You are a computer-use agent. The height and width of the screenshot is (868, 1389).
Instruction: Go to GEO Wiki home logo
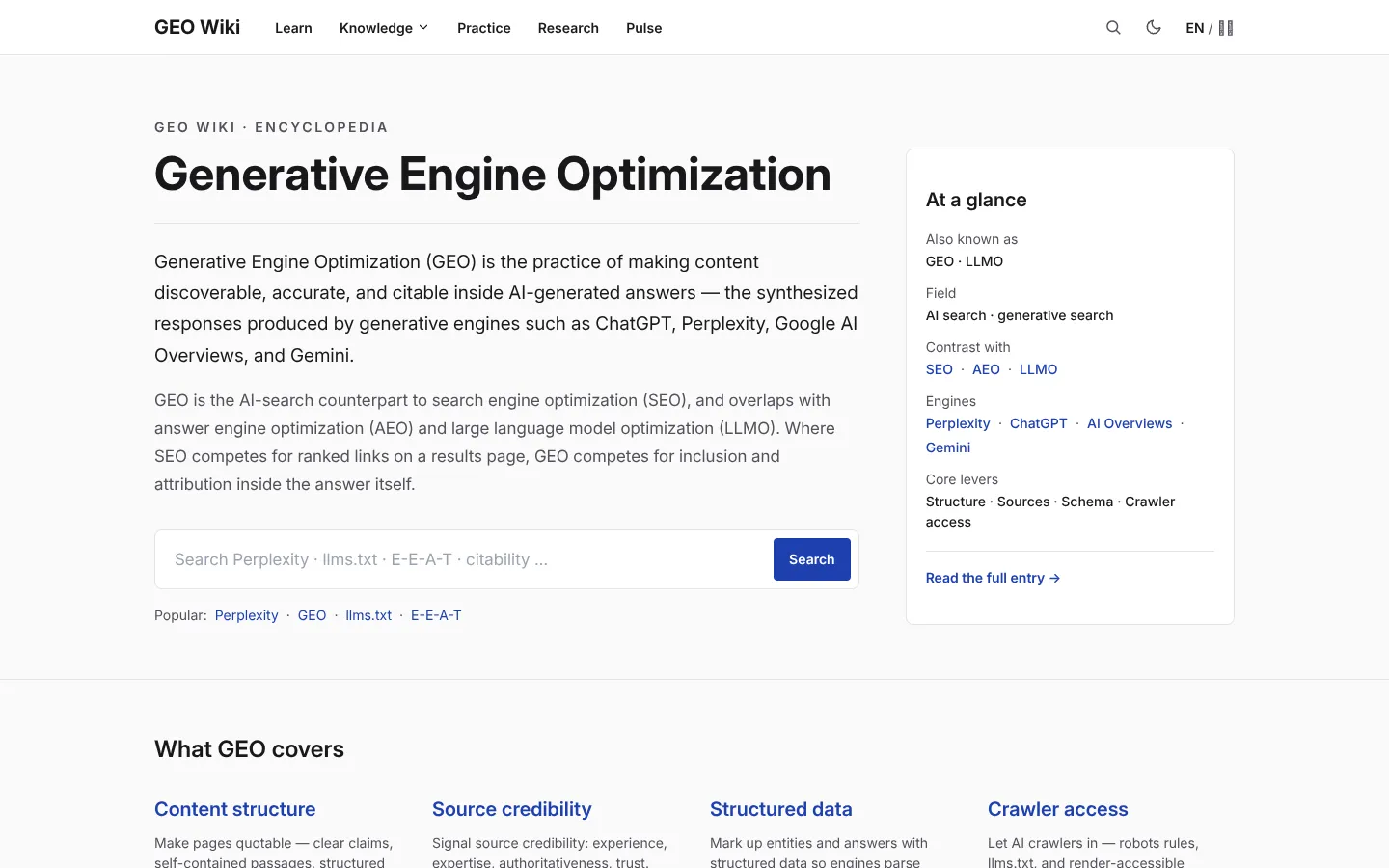tap(197, 27)
